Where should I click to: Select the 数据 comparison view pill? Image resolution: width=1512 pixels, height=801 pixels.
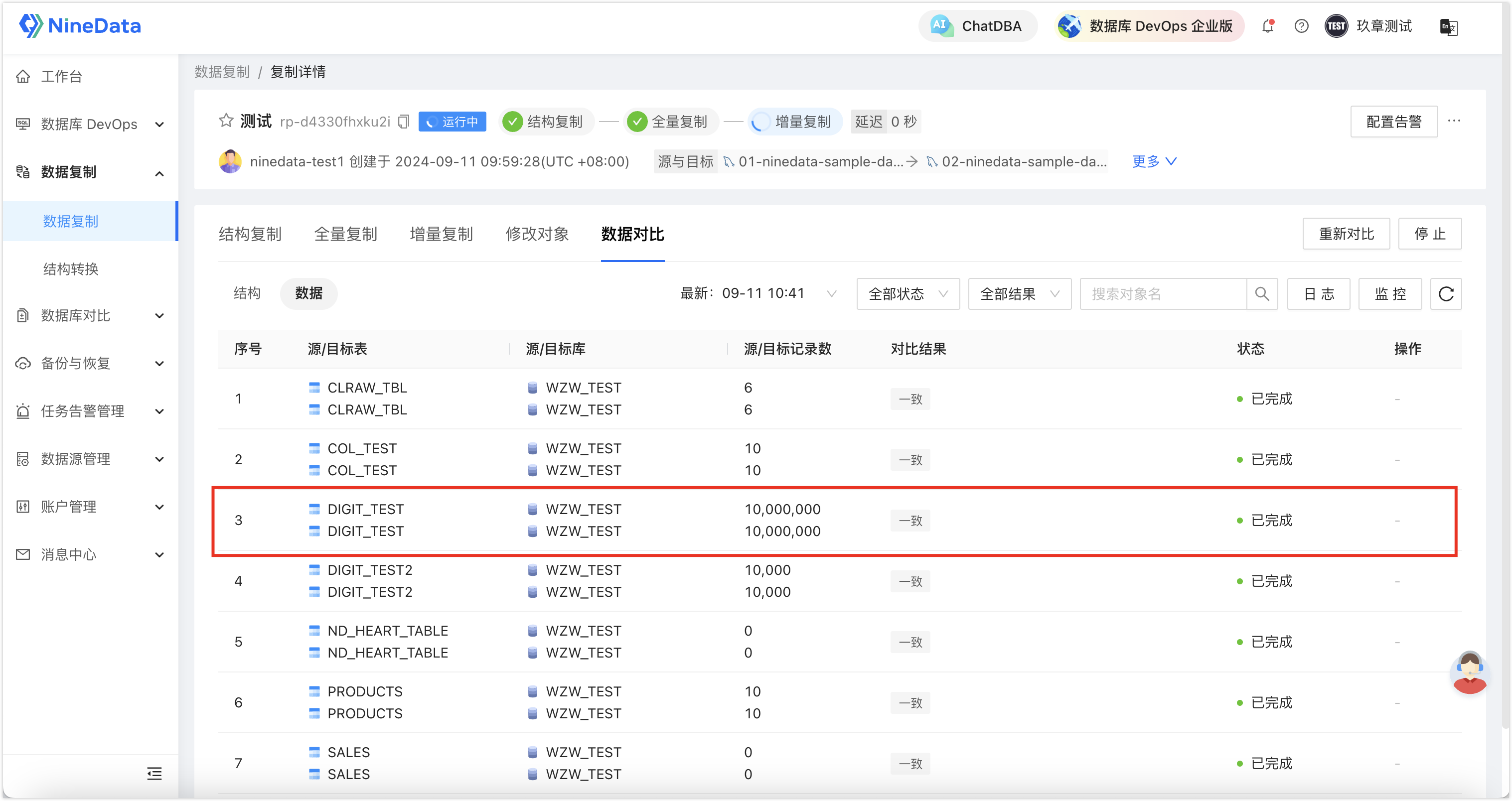point(309,293)
